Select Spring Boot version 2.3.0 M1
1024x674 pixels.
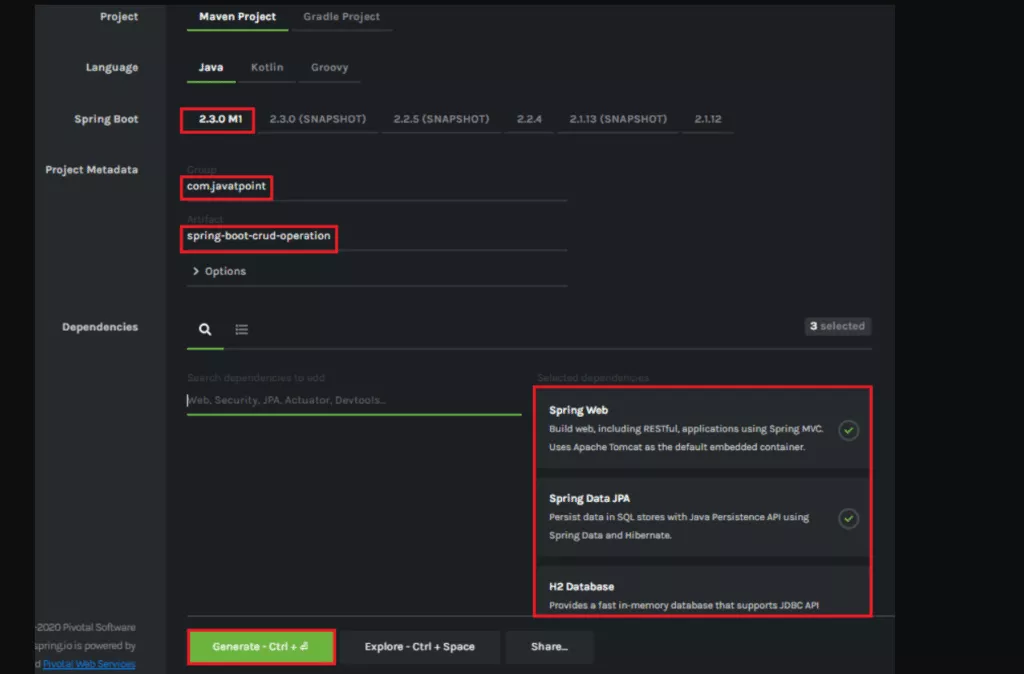(218, 119)
